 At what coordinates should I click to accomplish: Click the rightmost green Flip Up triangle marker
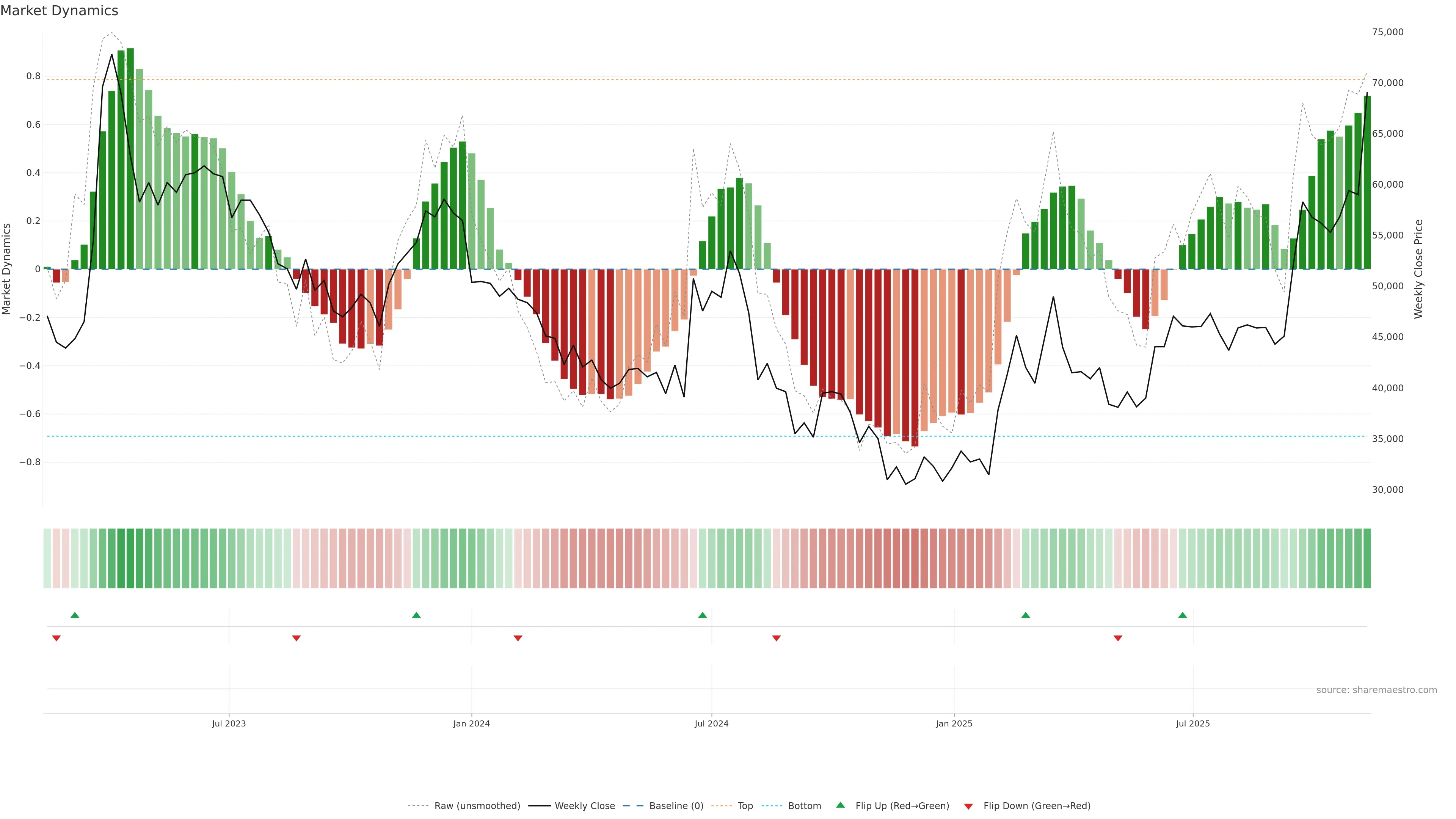(1183, 615)
